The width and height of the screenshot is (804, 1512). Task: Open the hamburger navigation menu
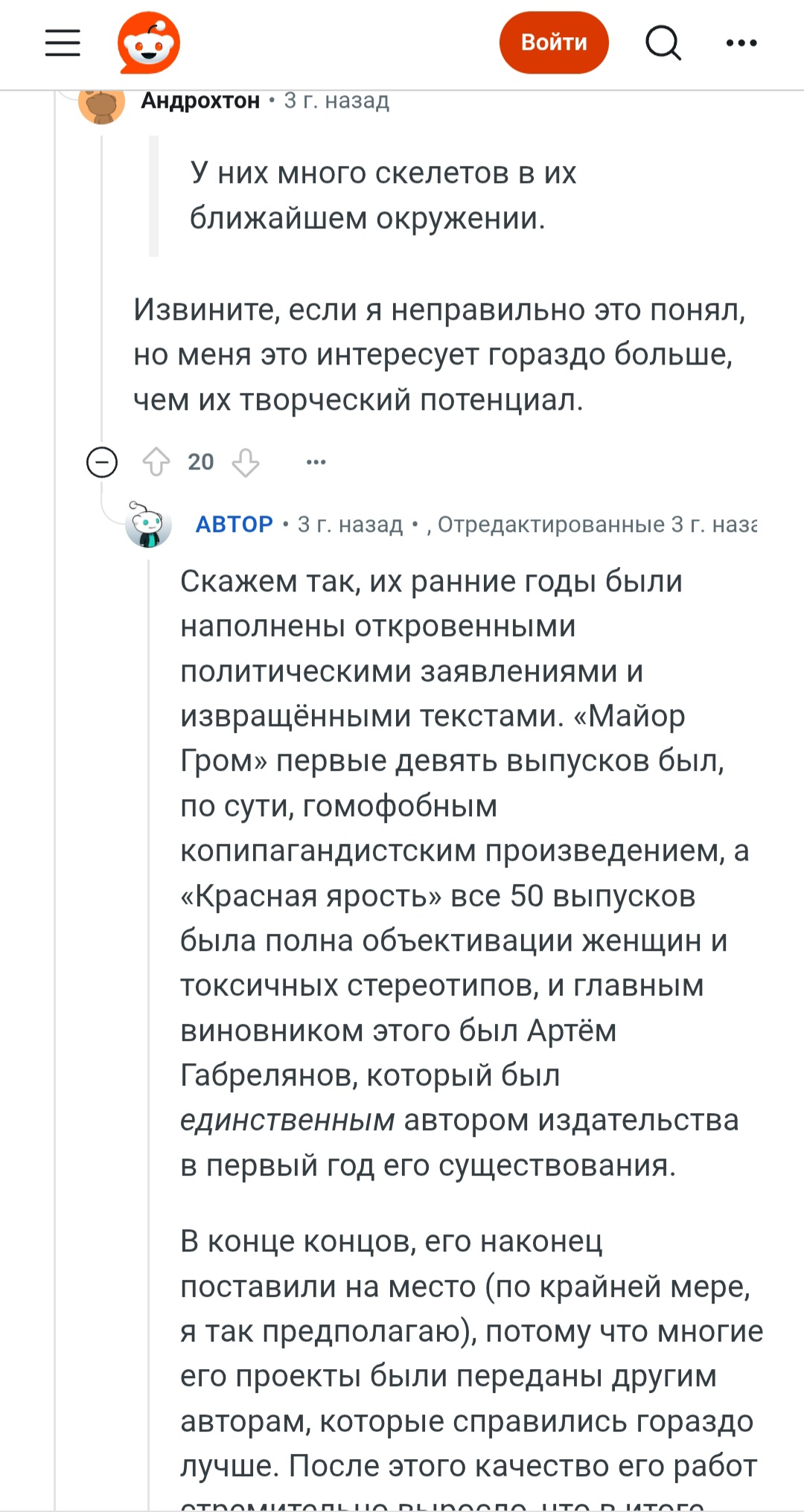pyautogui.click(x=63, y=43)
